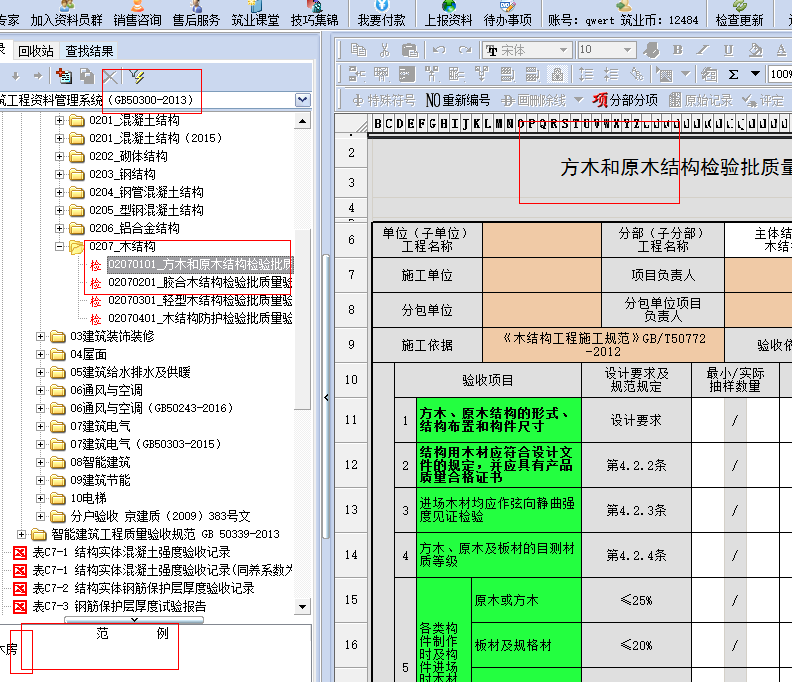
Task: Click the 分部分项 button
Action: pos(625,100)
